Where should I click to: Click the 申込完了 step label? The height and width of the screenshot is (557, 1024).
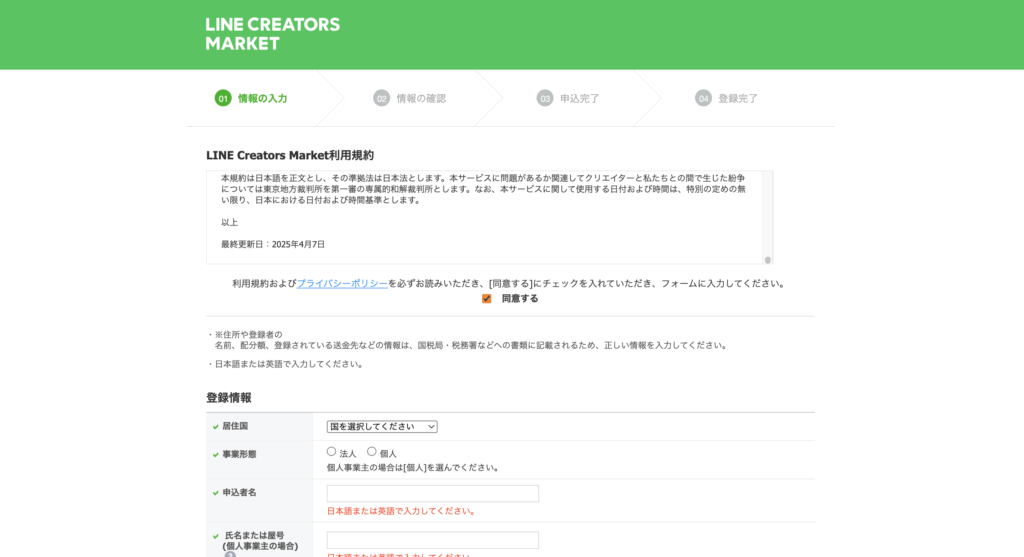coord(580,99)
